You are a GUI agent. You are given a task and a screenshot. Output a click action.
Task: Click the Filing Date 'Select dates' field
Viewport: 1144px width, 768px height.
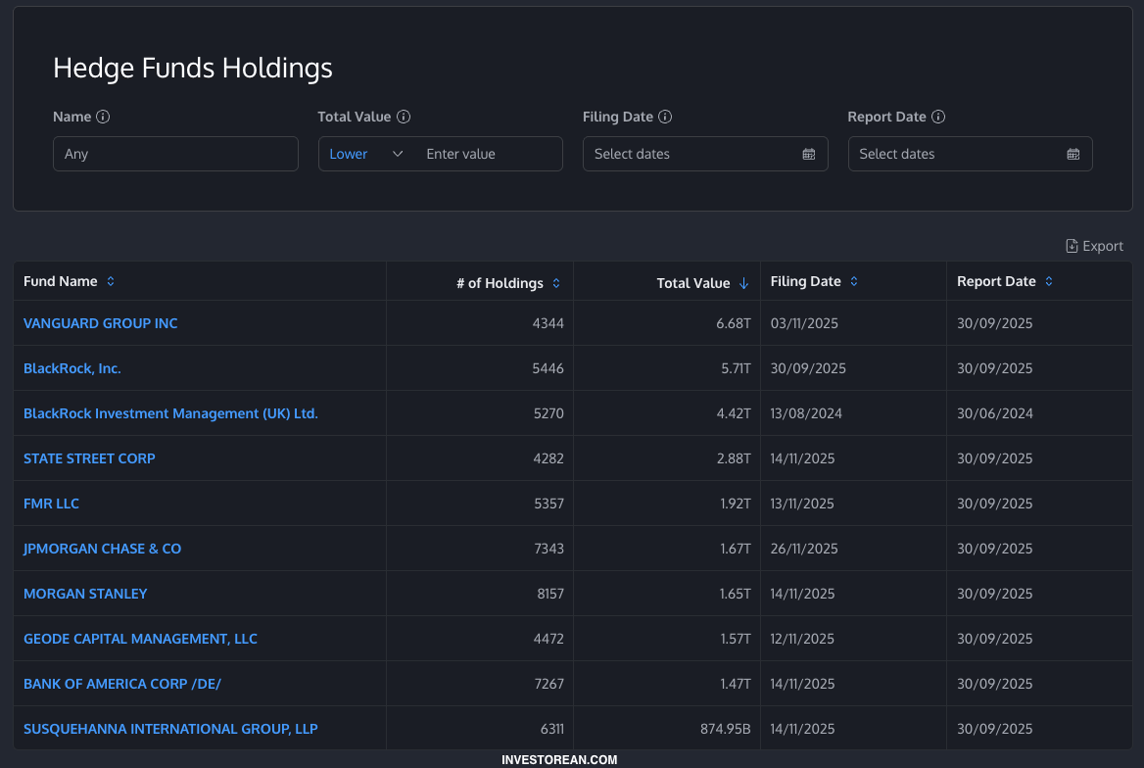click(706, 154)
